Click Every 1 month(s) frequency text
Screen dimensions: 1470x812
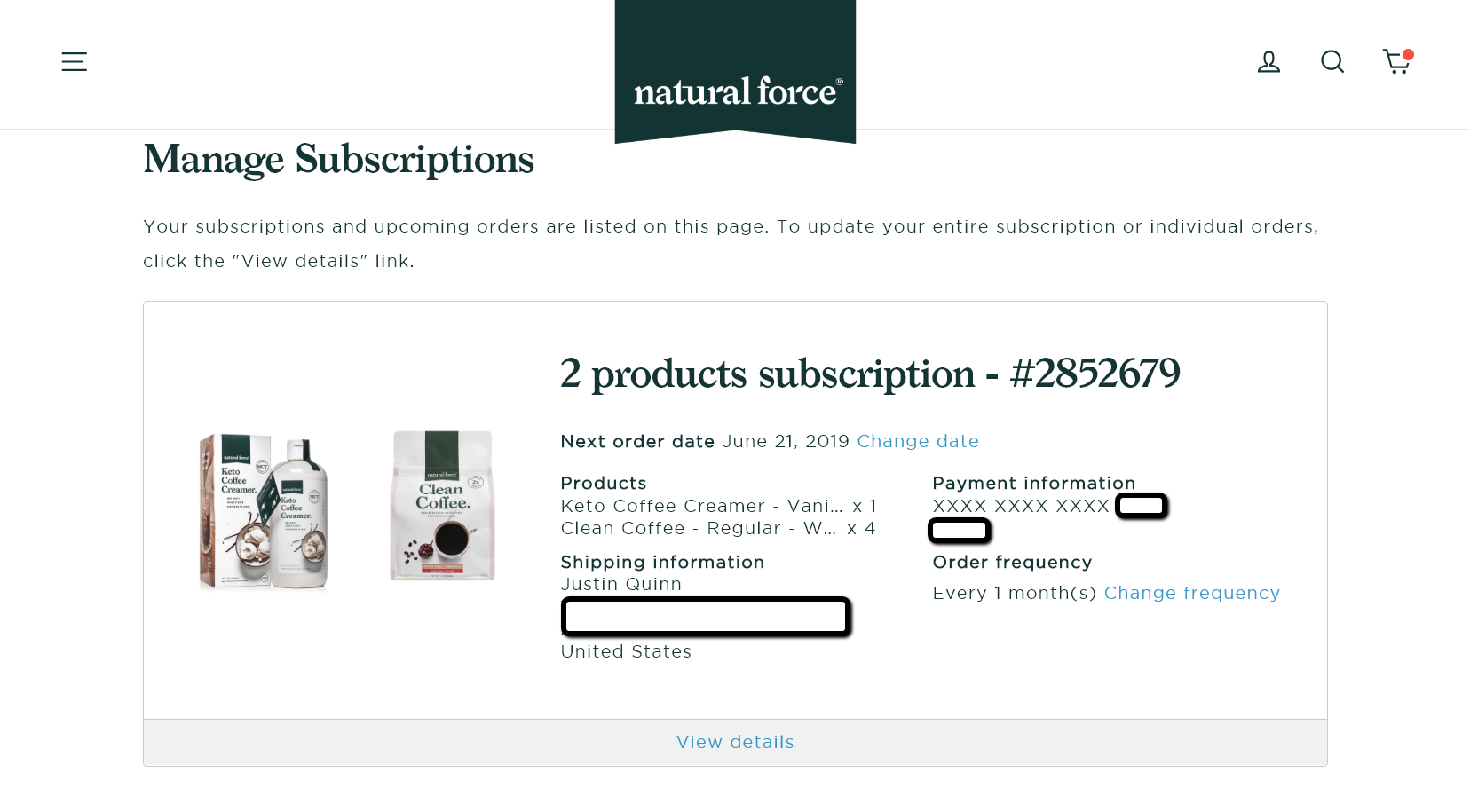[1015, 593]
